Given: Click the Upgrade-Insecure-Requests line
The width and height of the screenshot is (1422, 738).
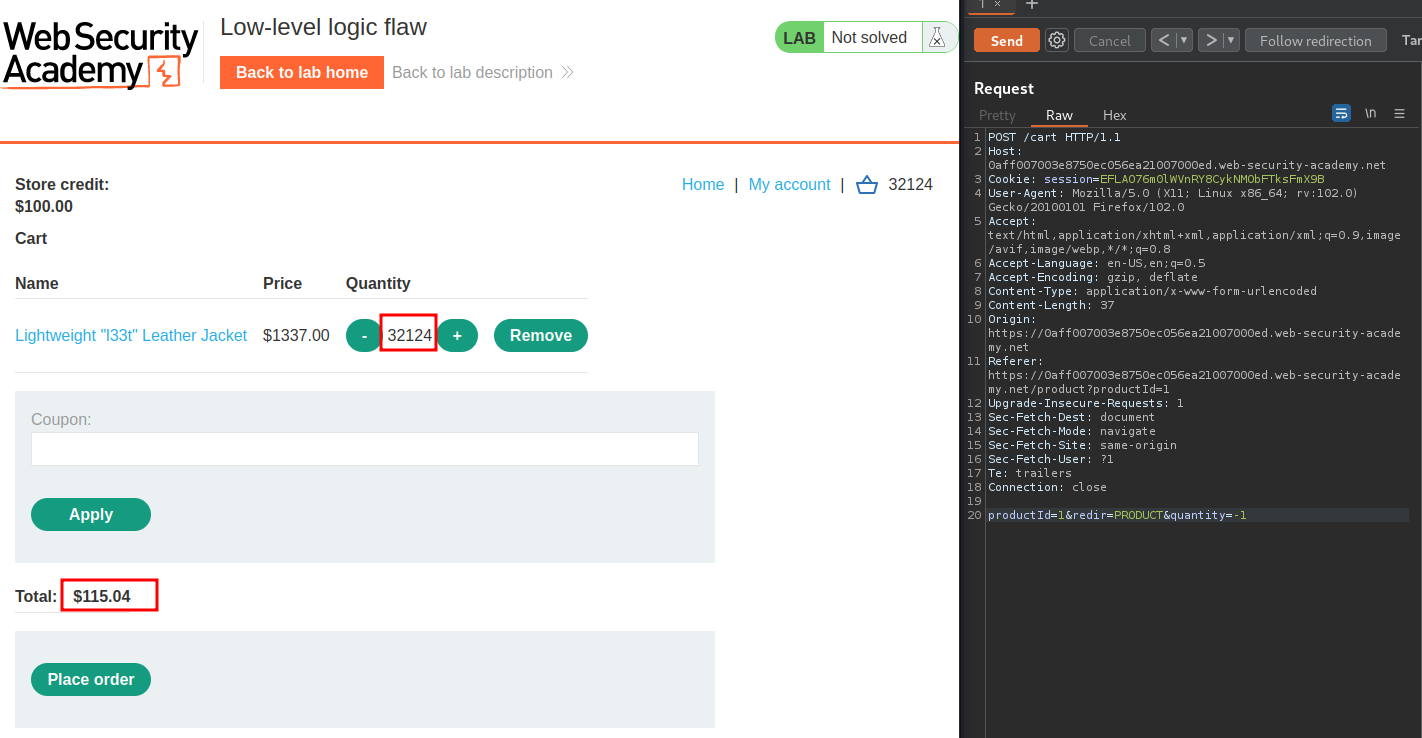Looking at the screenshot, I should pos(1085,403).
